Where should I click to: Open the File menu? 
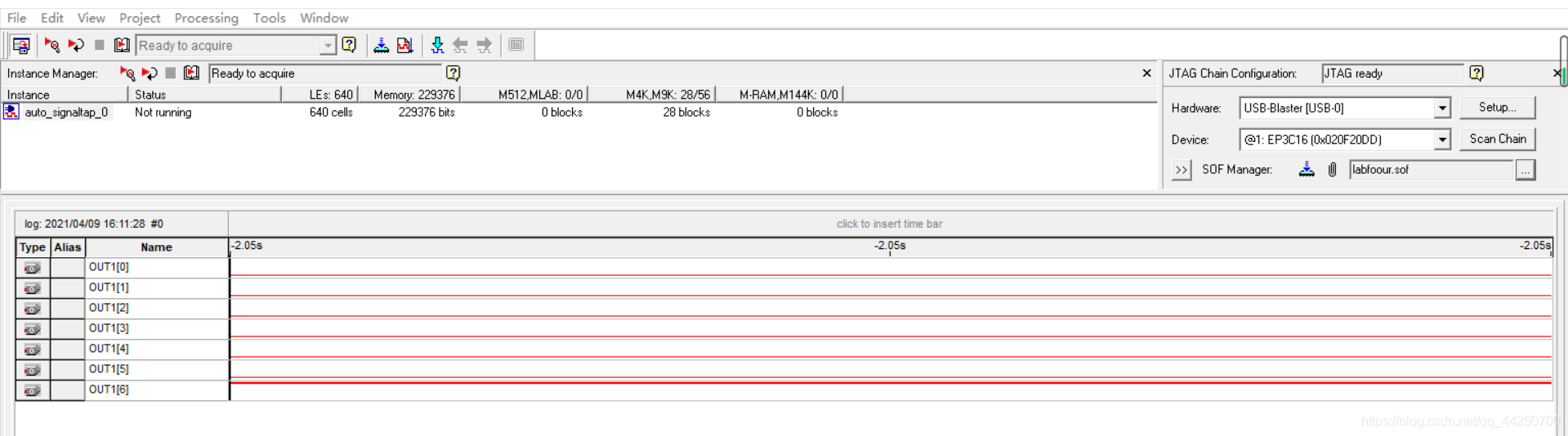[16, 17]
